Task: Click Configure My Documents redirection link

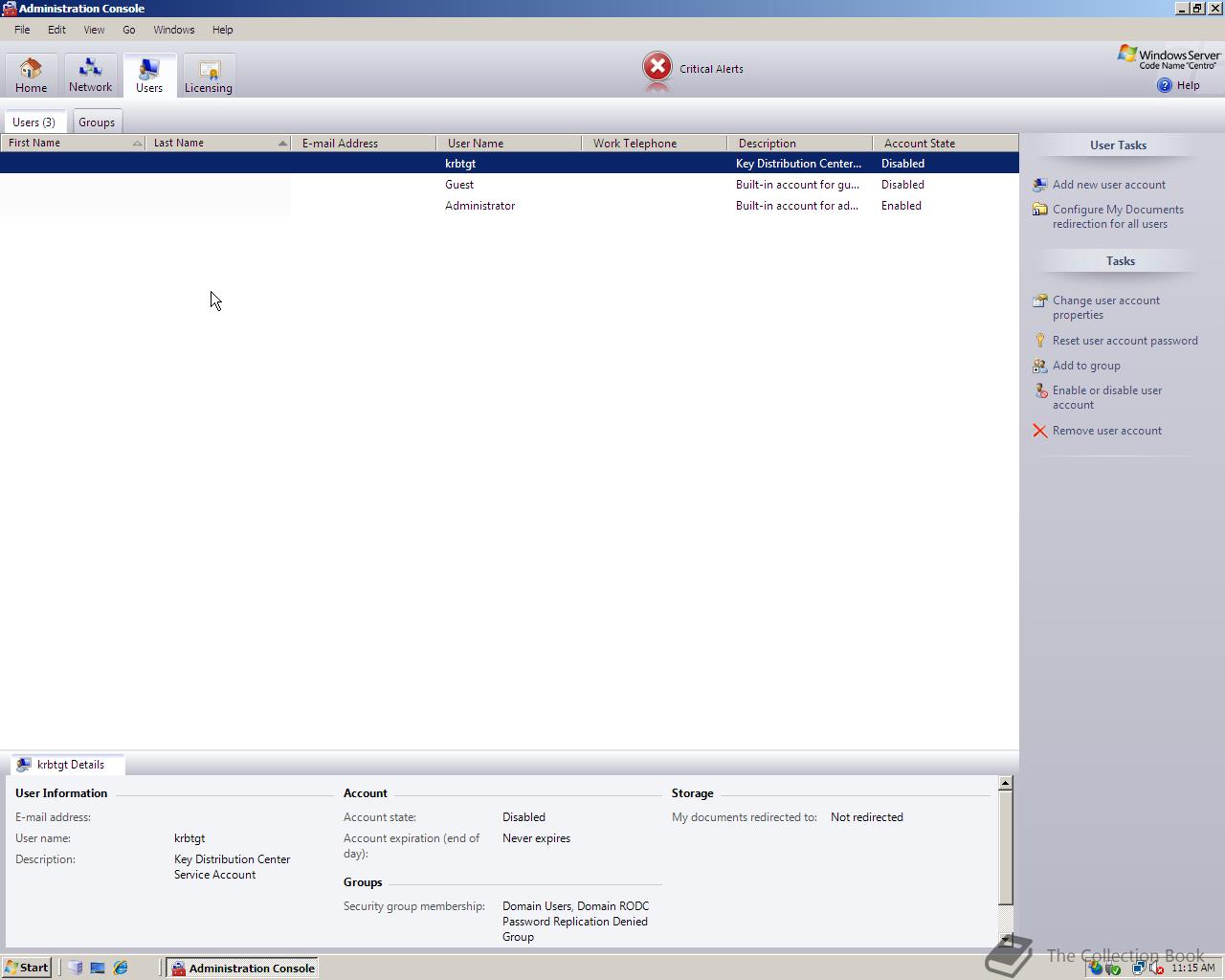Action: [x=1118, y=216]
